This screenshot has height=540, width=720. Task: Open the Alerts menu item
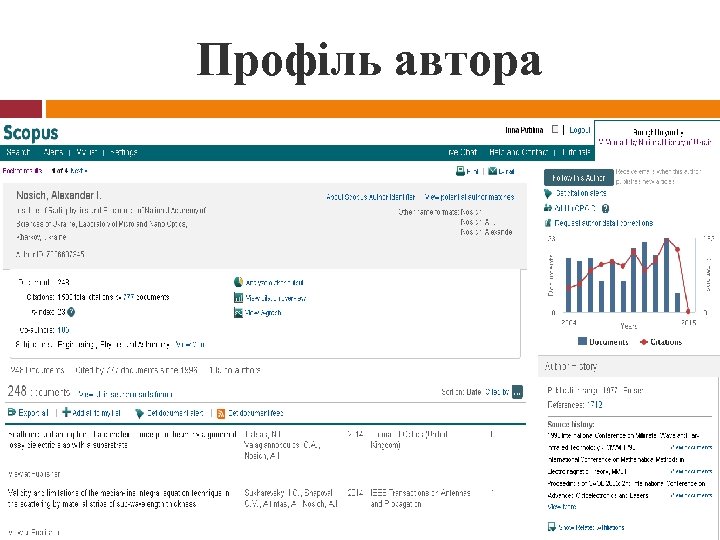[53, 152]
